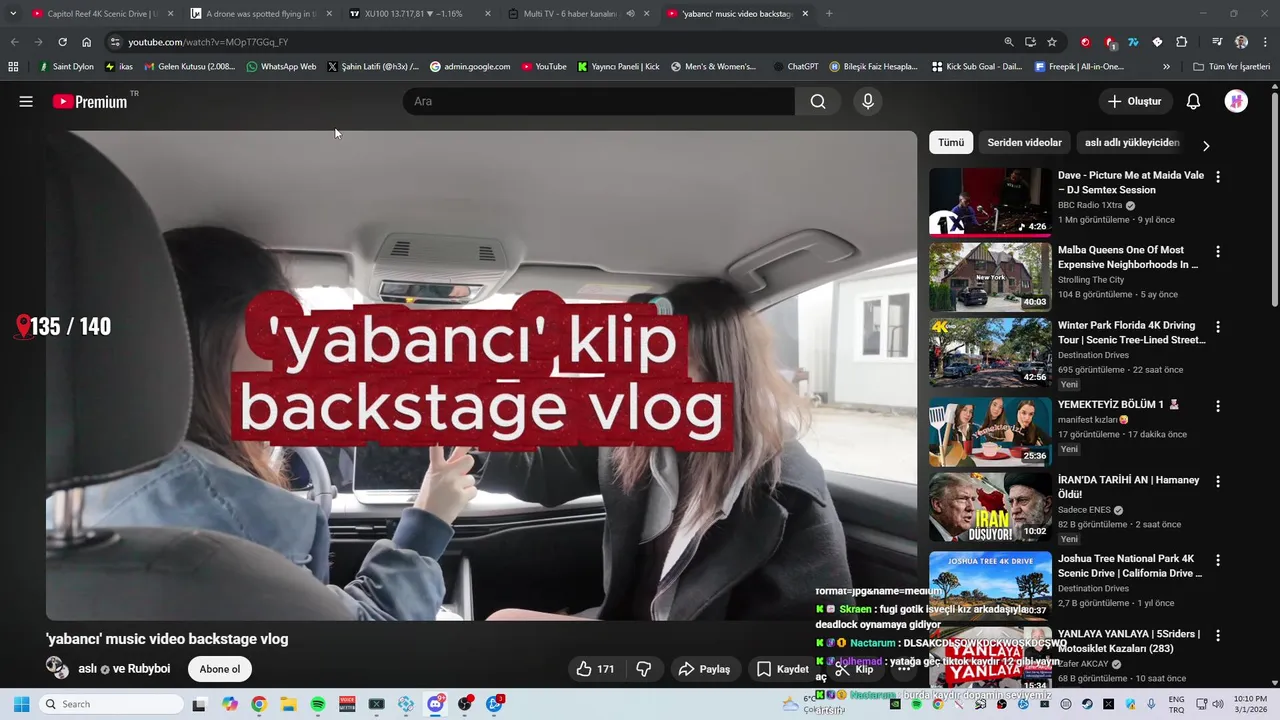Open ChatGPT bookmark
This screenshot has height=720, width=1280.
tap(796, 67)
